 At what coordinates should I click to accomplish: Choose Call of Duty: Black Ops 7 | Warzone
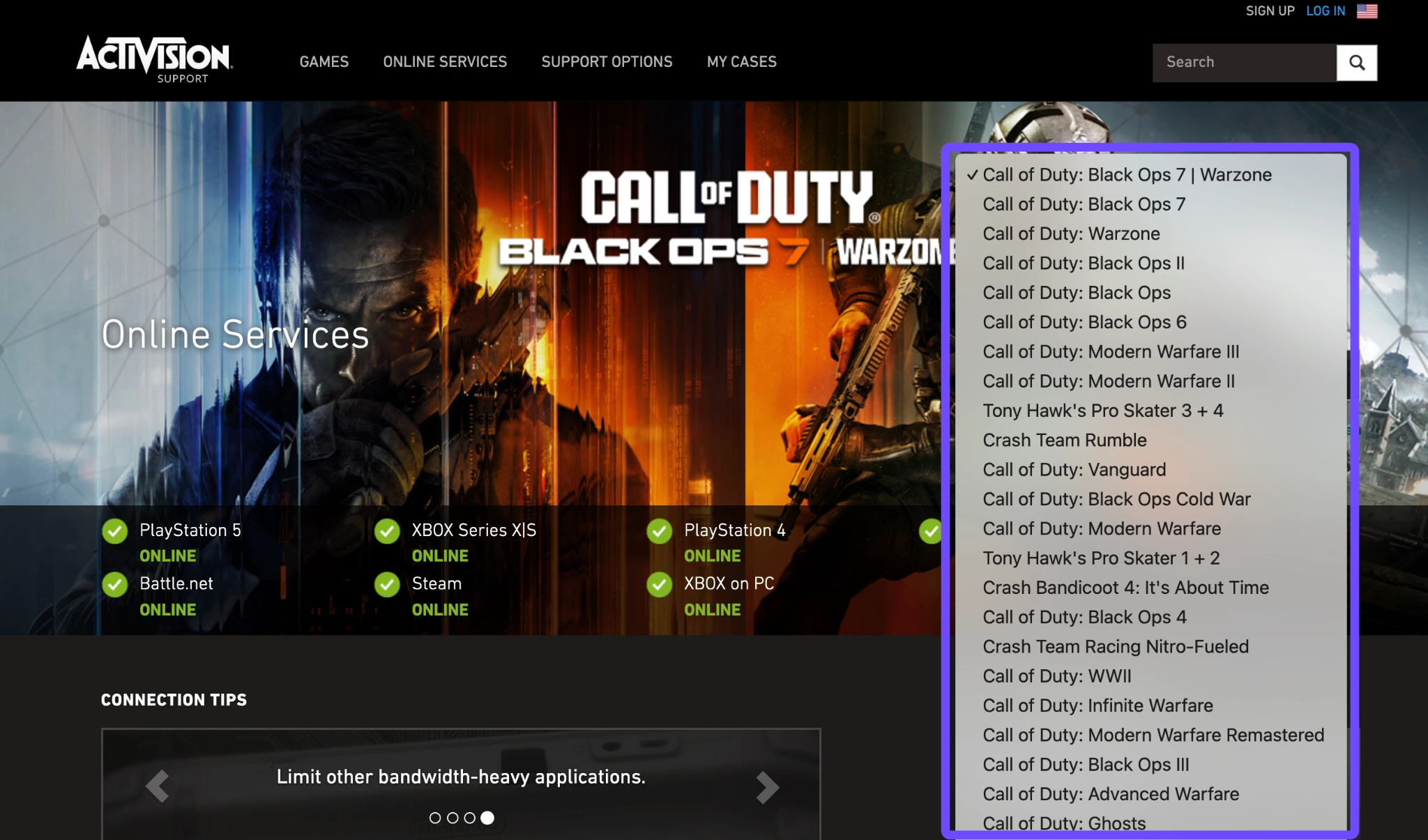point(1151,175)
